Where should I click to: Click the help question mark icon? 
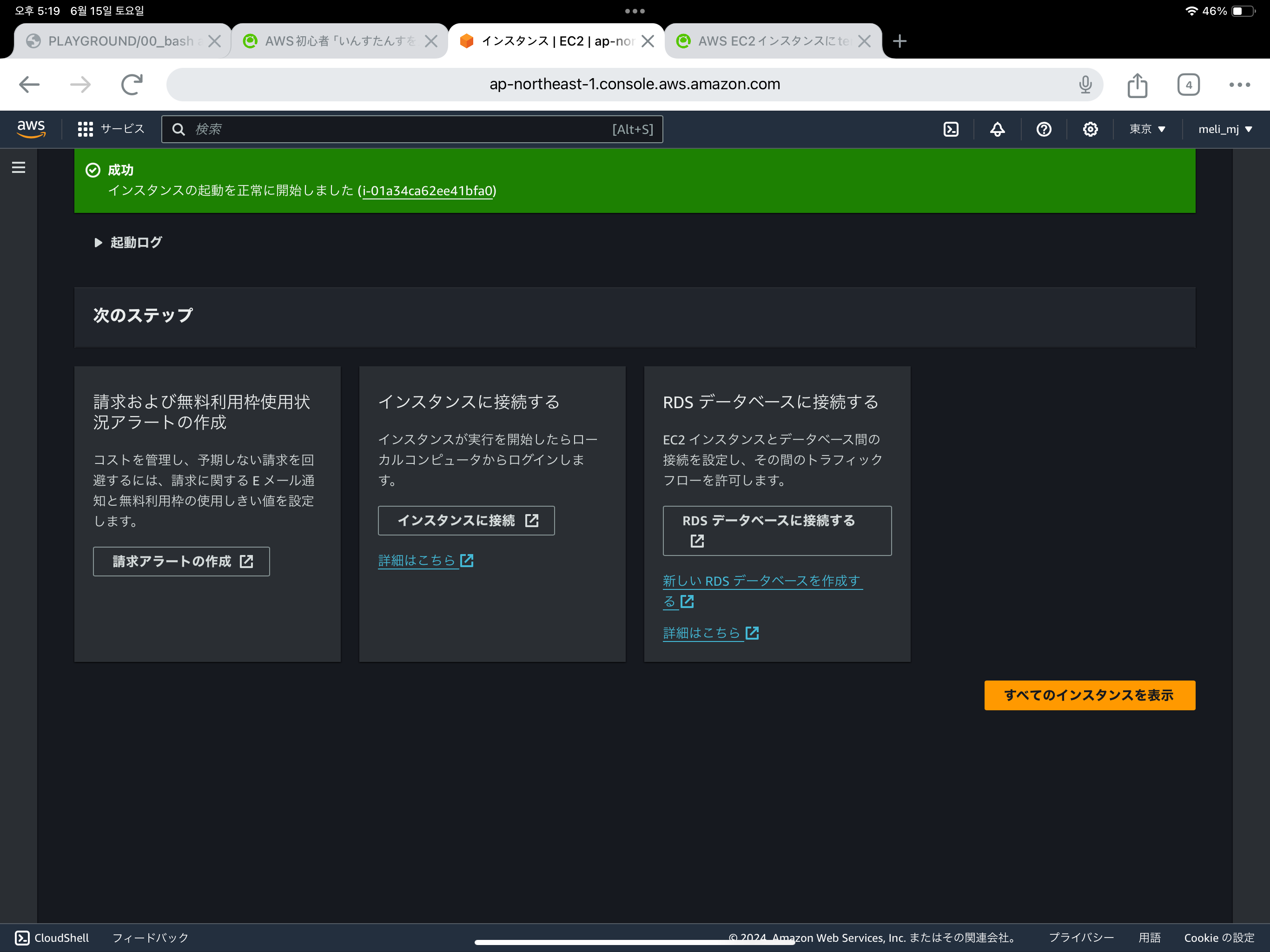coord(1044,129)
